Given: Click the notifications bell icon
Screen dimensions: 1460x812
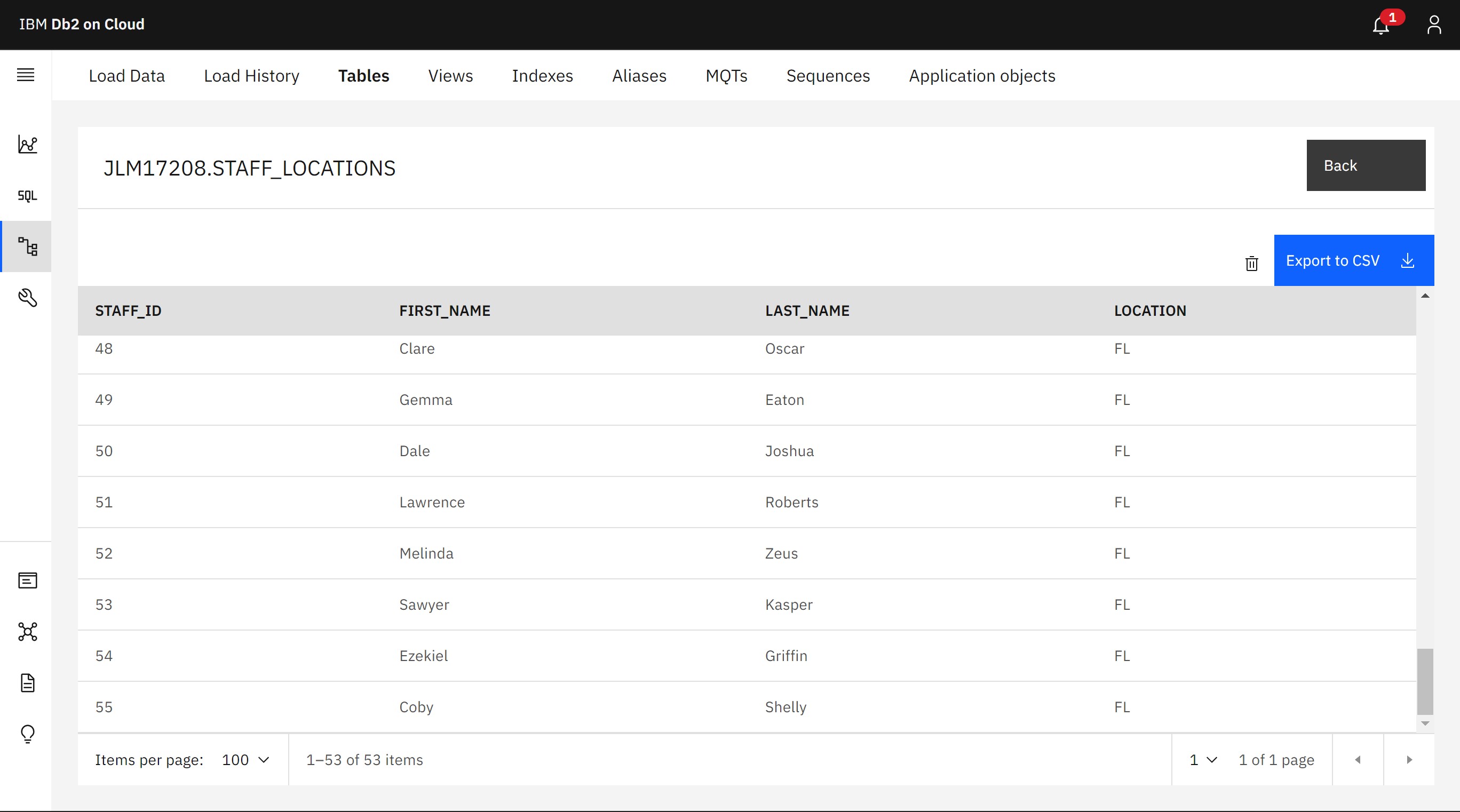Looking at the screenshot, I should (x=1380, y=26).
